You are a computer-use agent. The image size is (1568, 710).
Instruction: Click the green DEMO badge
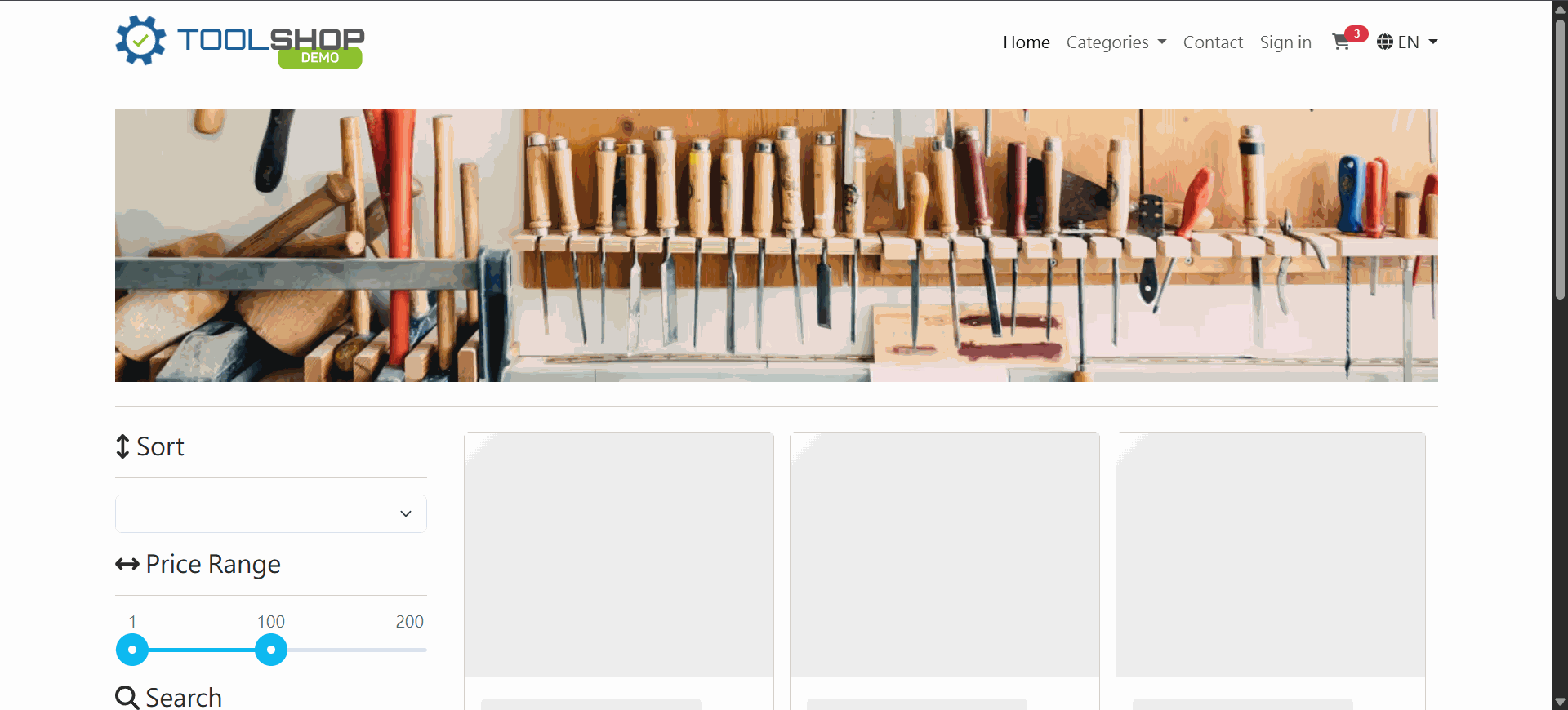(x=320, y=58)
